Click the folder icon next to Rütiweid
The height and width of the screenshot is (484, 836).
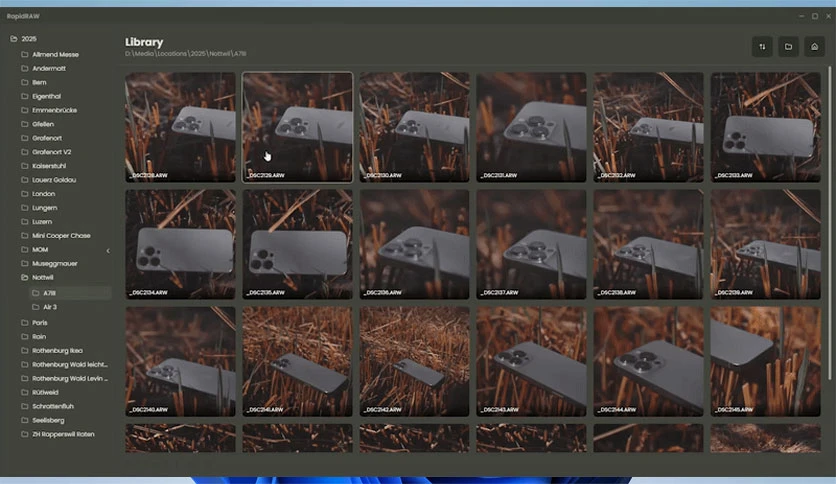pos(25,392)
